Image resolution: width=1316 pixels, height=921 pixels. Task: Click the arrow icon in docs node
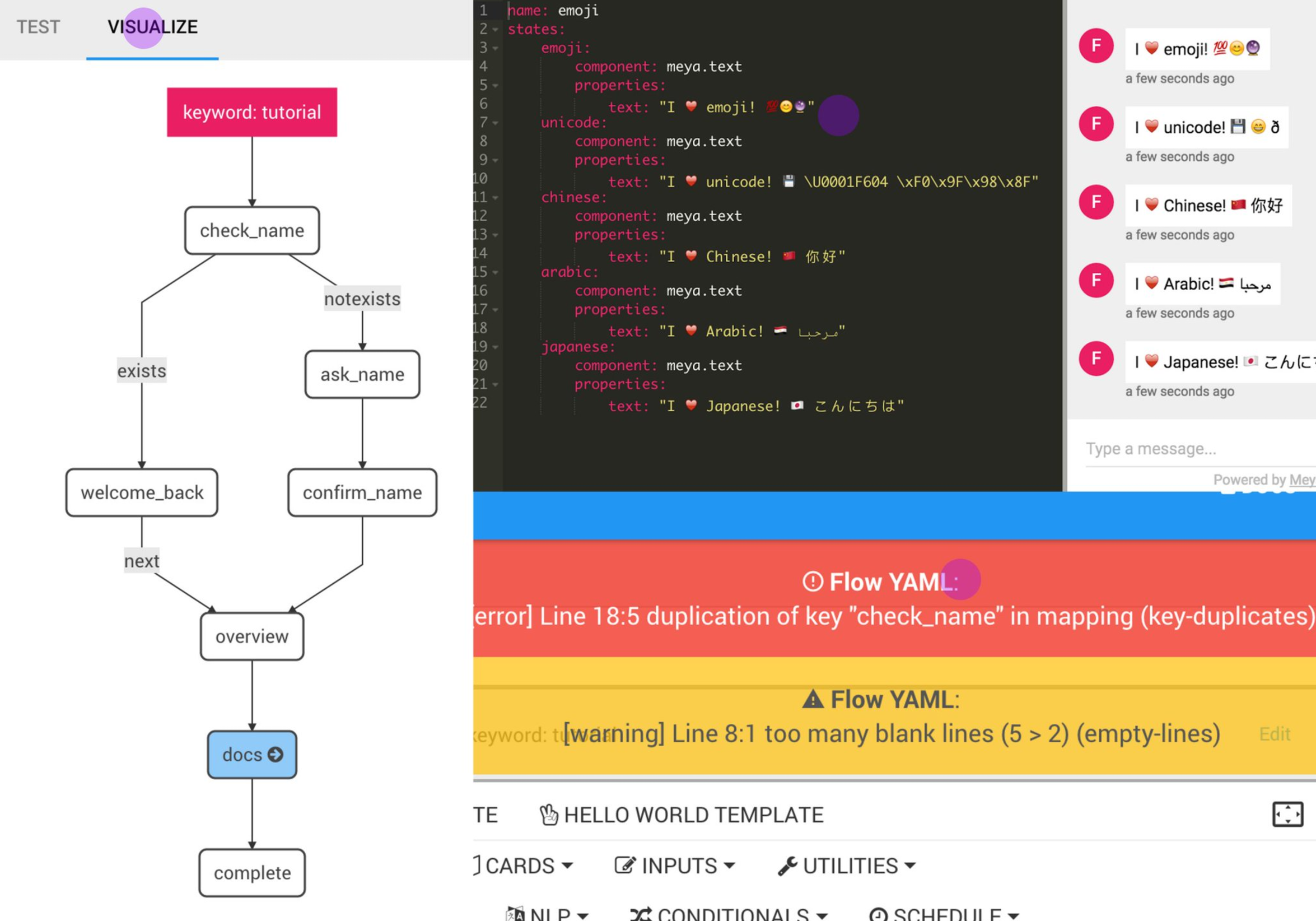(x=276, y=754)
